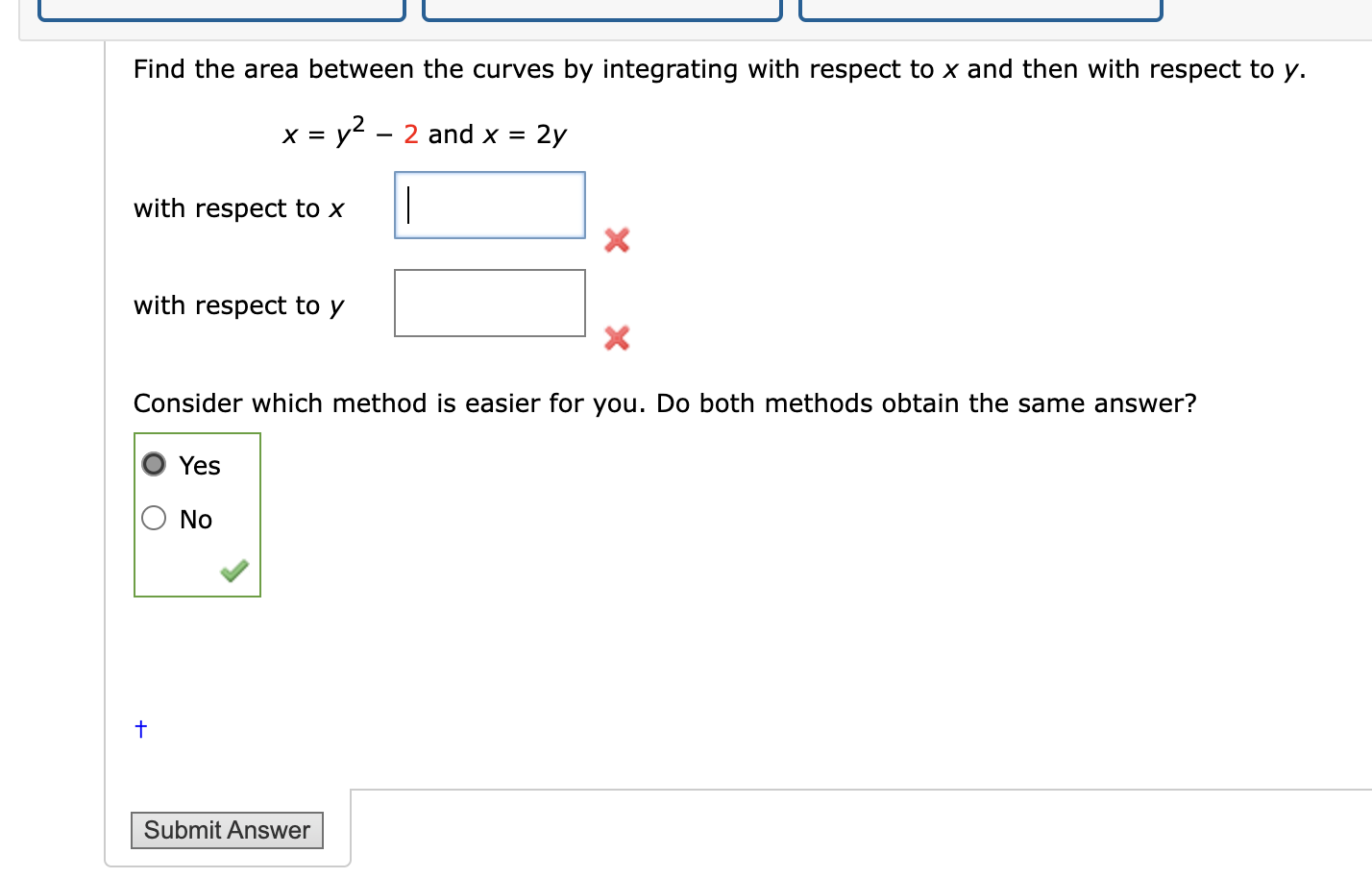Choose the No radio option
The width and height of the screenshot is (1372, 878).
153,518
